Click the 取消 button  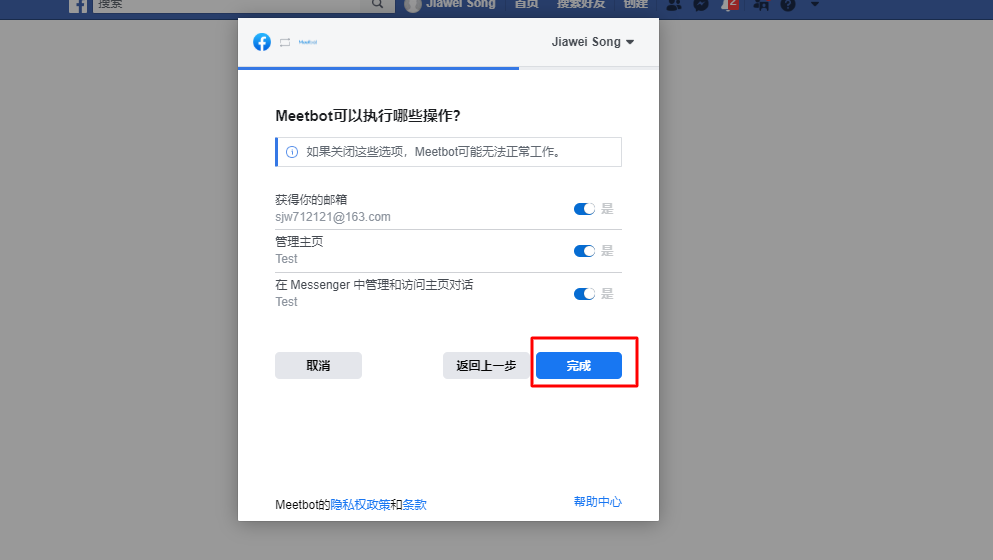[x=319, y=366]
